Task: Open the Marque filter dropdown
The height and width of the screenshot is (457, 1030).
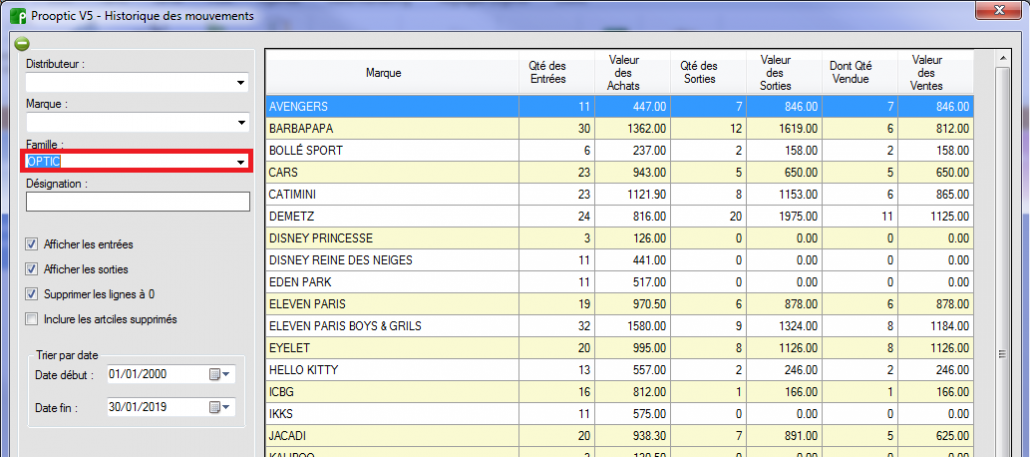Action: click(x=241, y=122)
